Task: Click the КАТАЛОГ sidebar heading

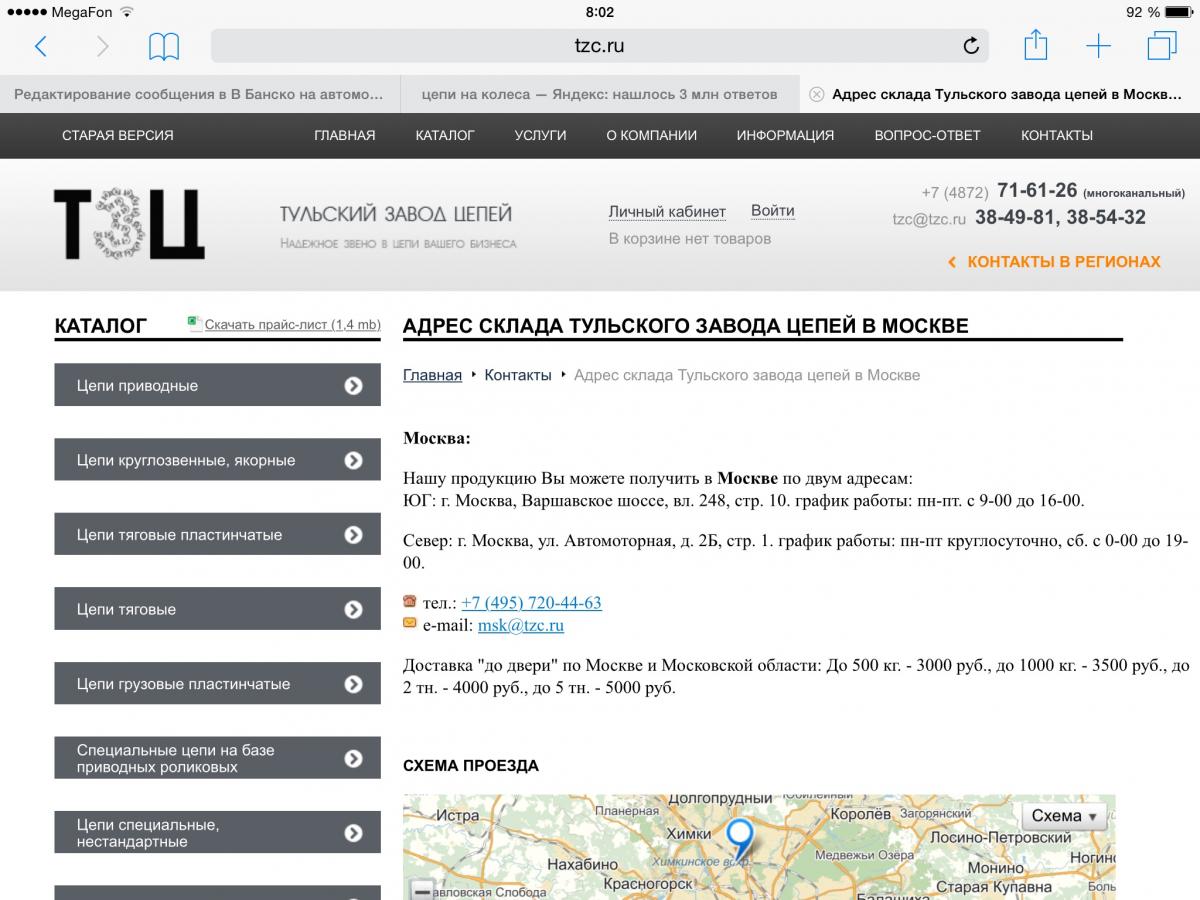Action: point(101,325)
